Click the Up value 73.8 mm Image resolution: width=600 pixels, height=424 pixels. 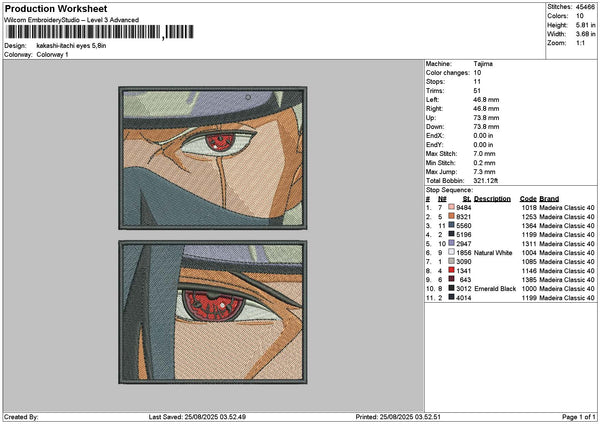(x=486, y=117)
